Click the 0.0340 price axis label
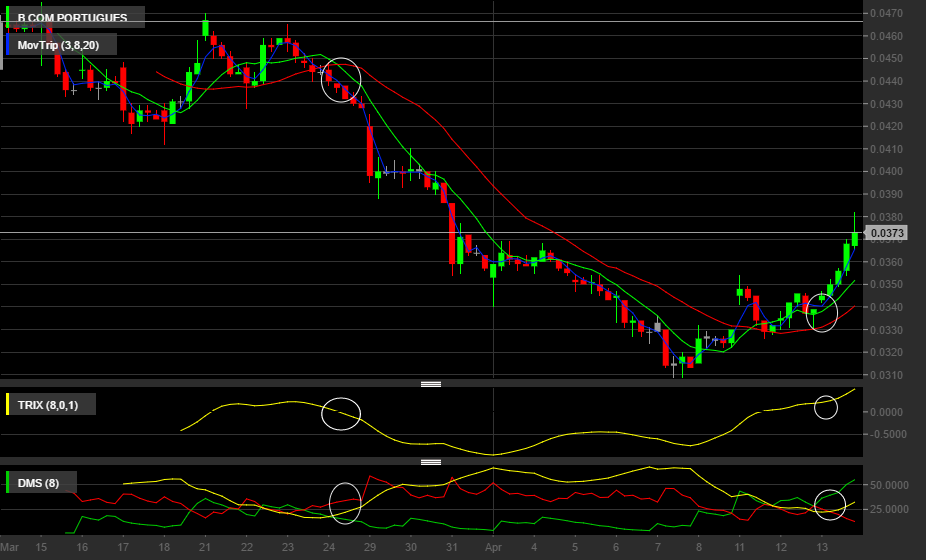Image resolution: width=926 pixels, height=560 pixels. [886, 307]
